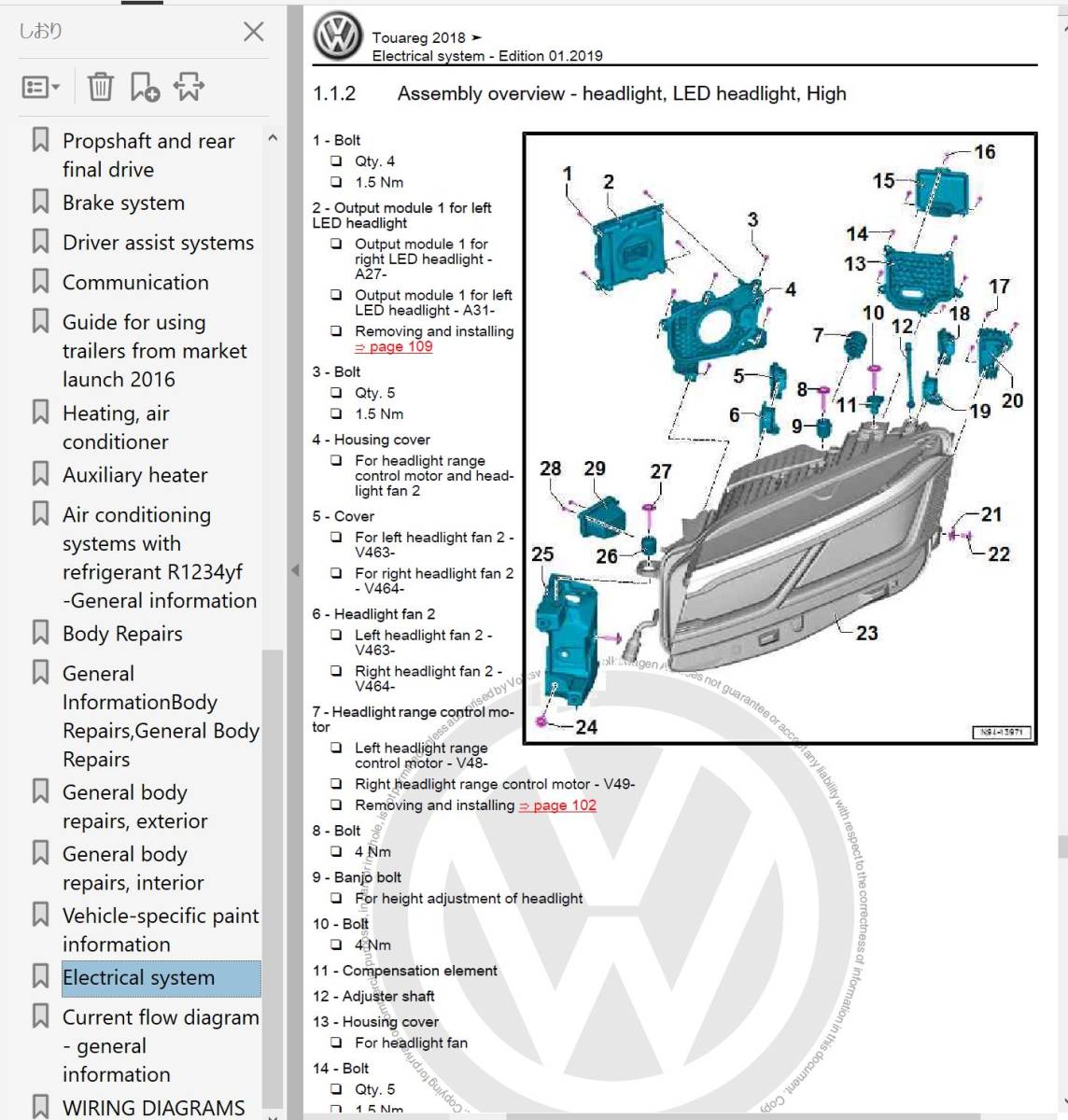Click item '4 - Housing cover'
Screen dimensions: 1068x1120
click(372, 440)
